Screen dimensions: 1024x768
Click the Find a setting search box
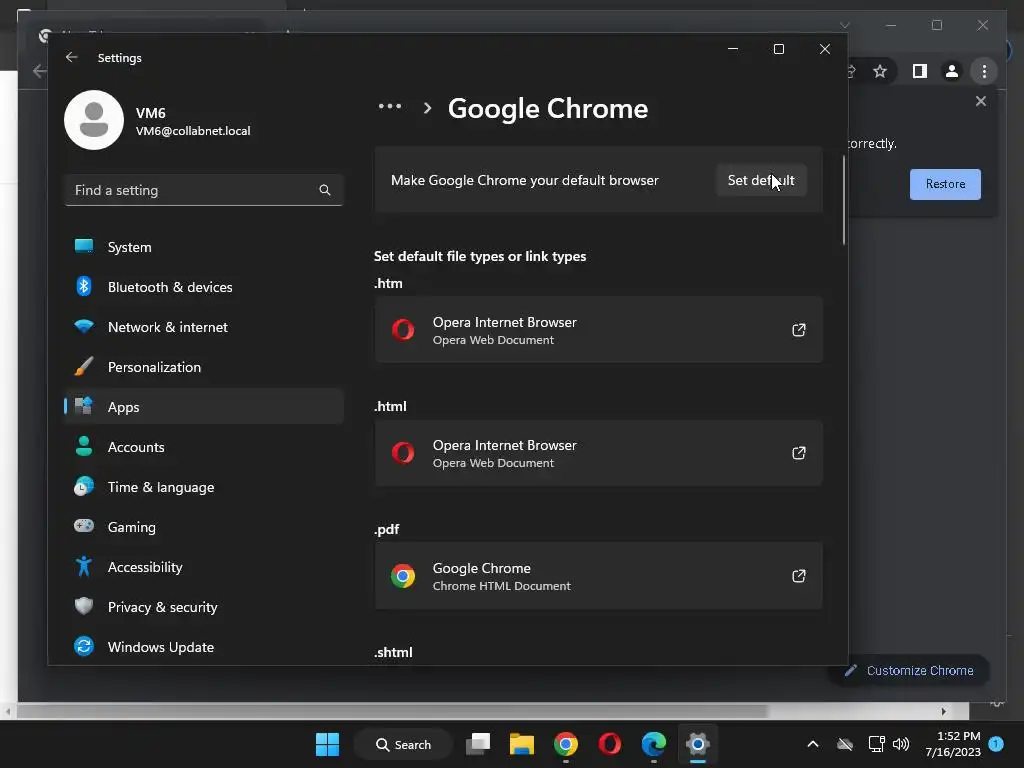pyautogui.click(x=204, y=190)
